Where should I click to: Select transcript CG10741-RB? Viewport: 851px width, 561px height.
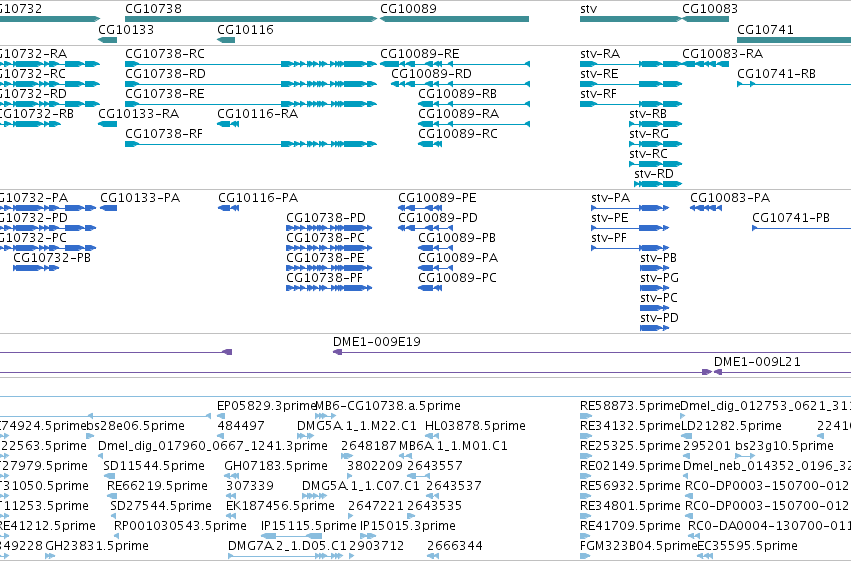click(x=794, y=84)
